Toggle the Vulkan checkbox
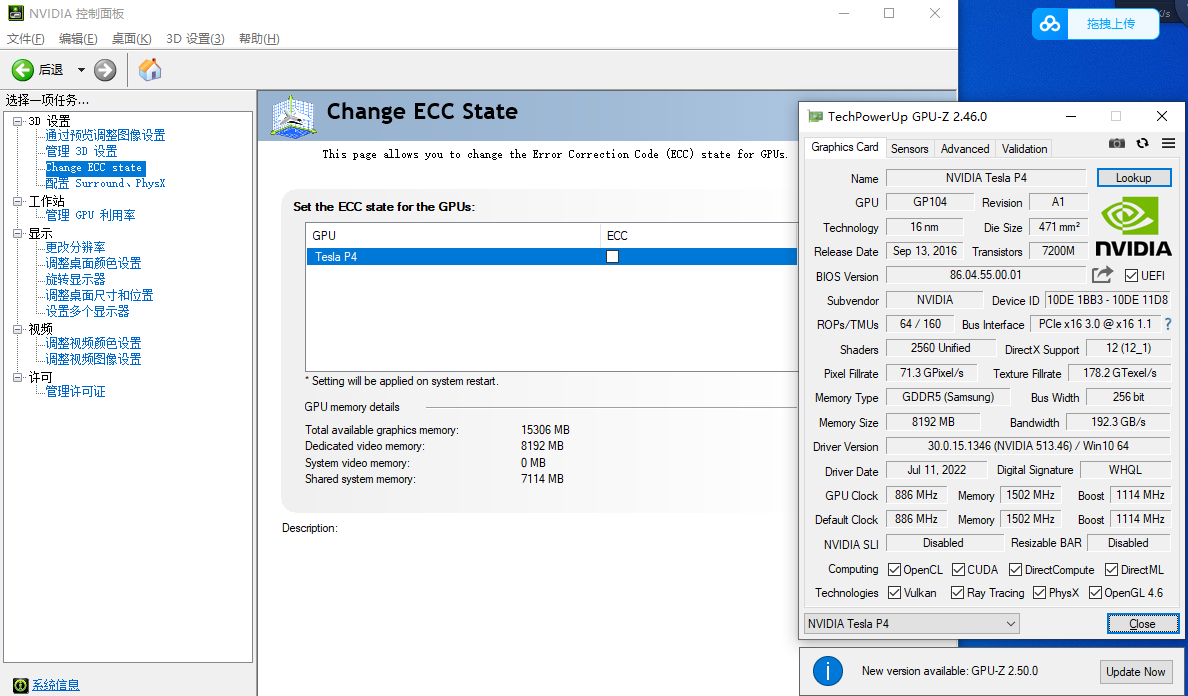Image resolution: width=1188 pixels, height=696 pixels. pos(894,592)
